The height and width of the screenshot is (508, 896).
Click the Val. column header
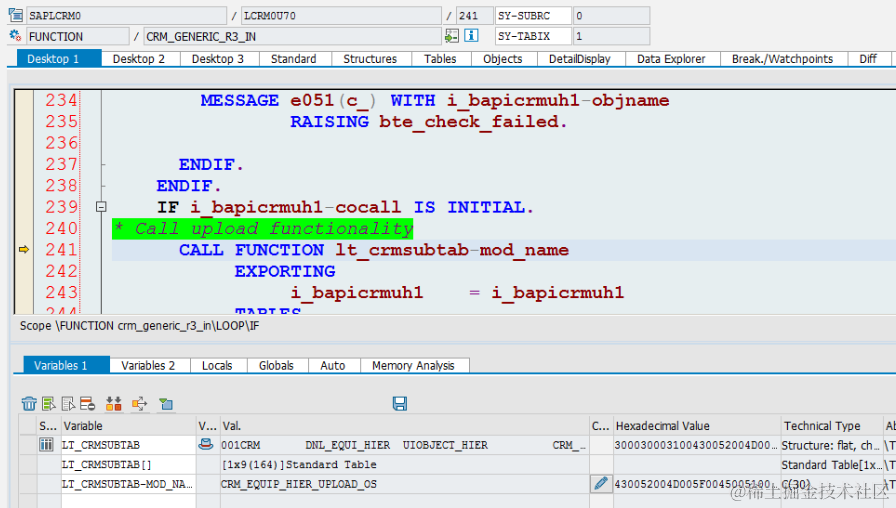pyautogui.click(x=405, y=426)
